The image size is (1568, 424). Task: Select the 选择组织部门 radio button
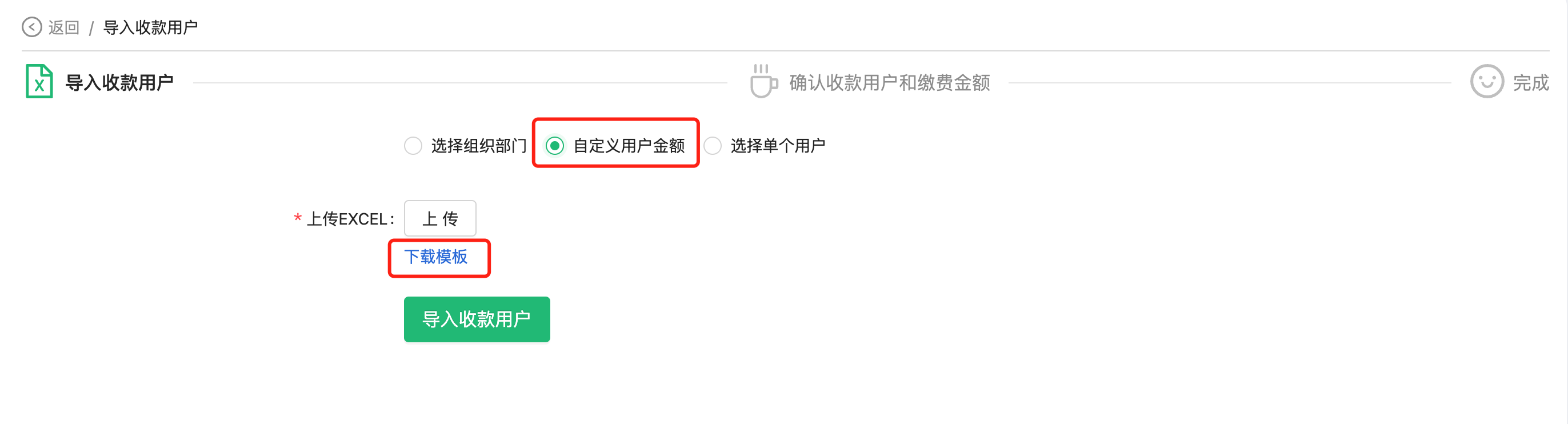[x=413, y=146]
